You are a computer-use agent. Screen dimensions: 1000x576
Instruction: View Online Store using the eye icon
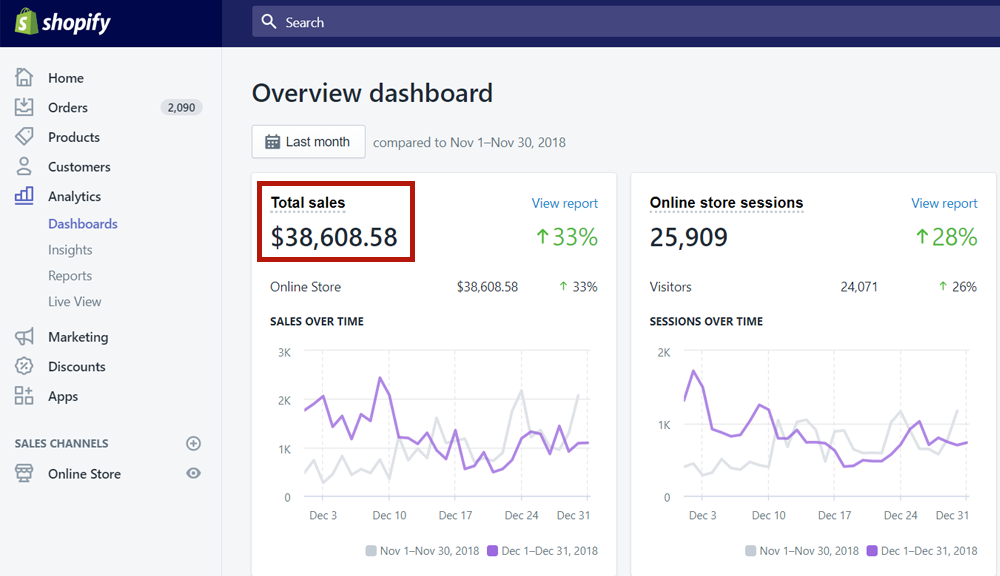(194, 474)
